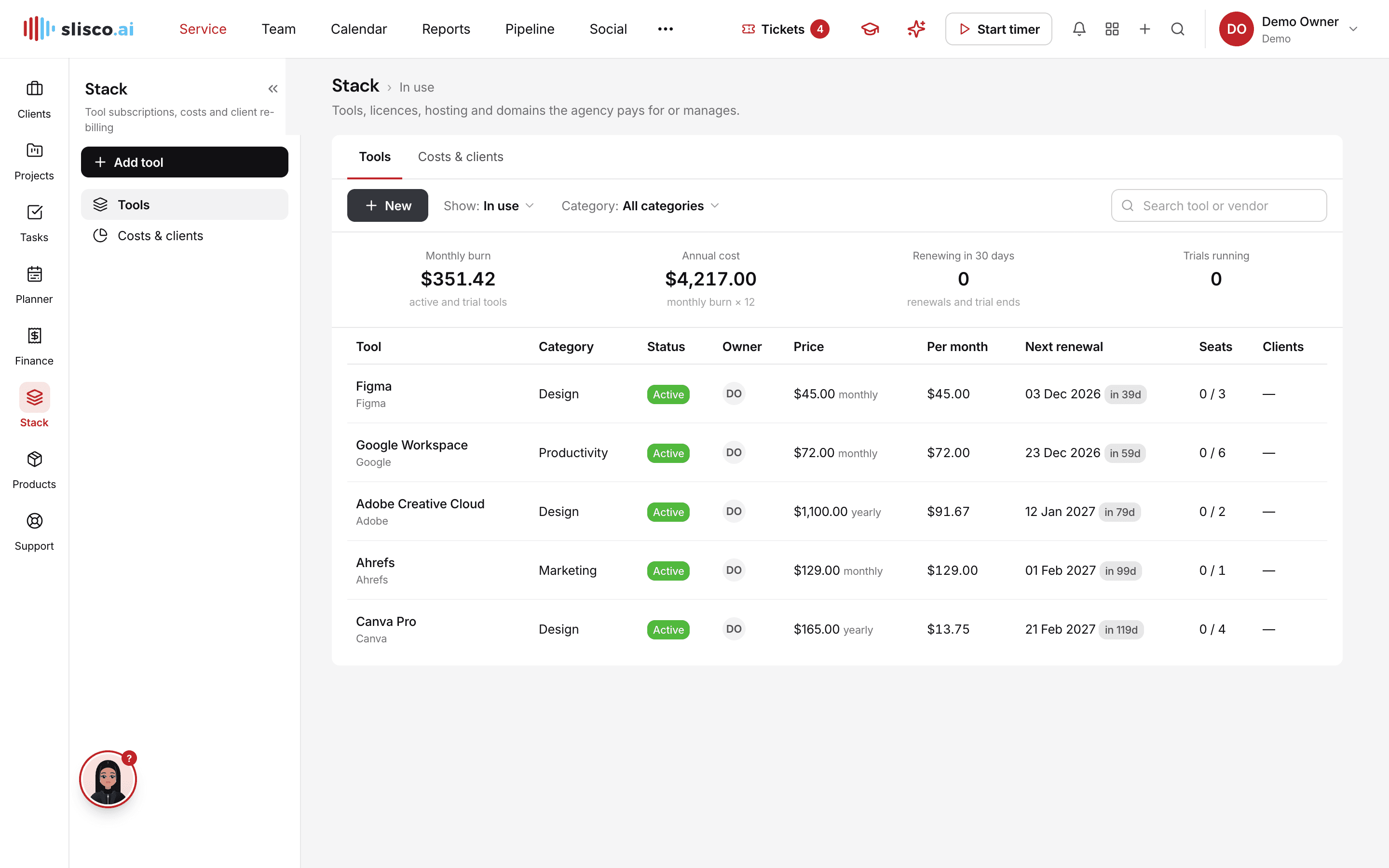The width and height of the screenshot is (1389, 868).
Task: Open the global search magnifier icon
Action: [1177, 29]
